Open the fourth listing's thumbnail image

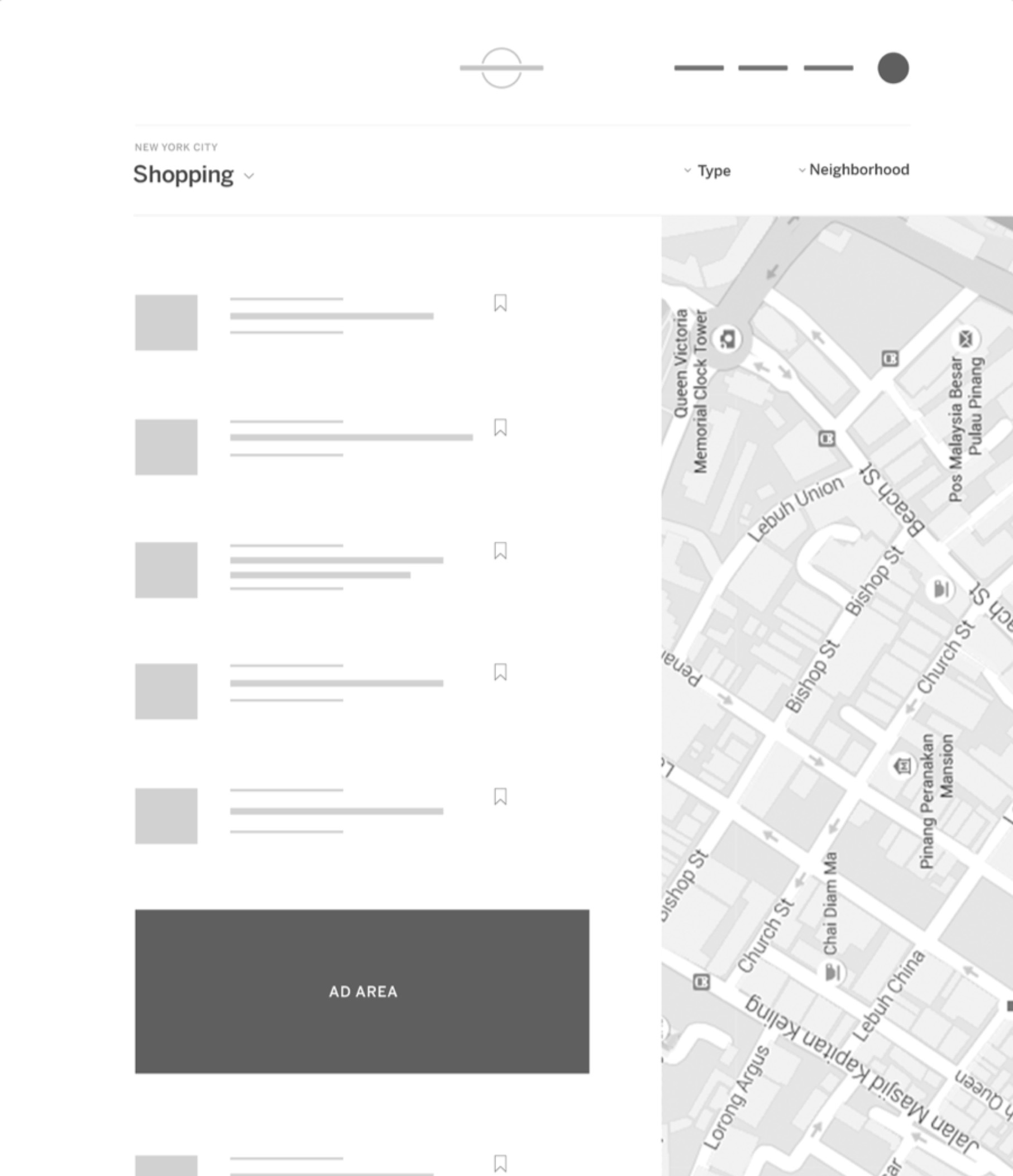coord(166,691)
